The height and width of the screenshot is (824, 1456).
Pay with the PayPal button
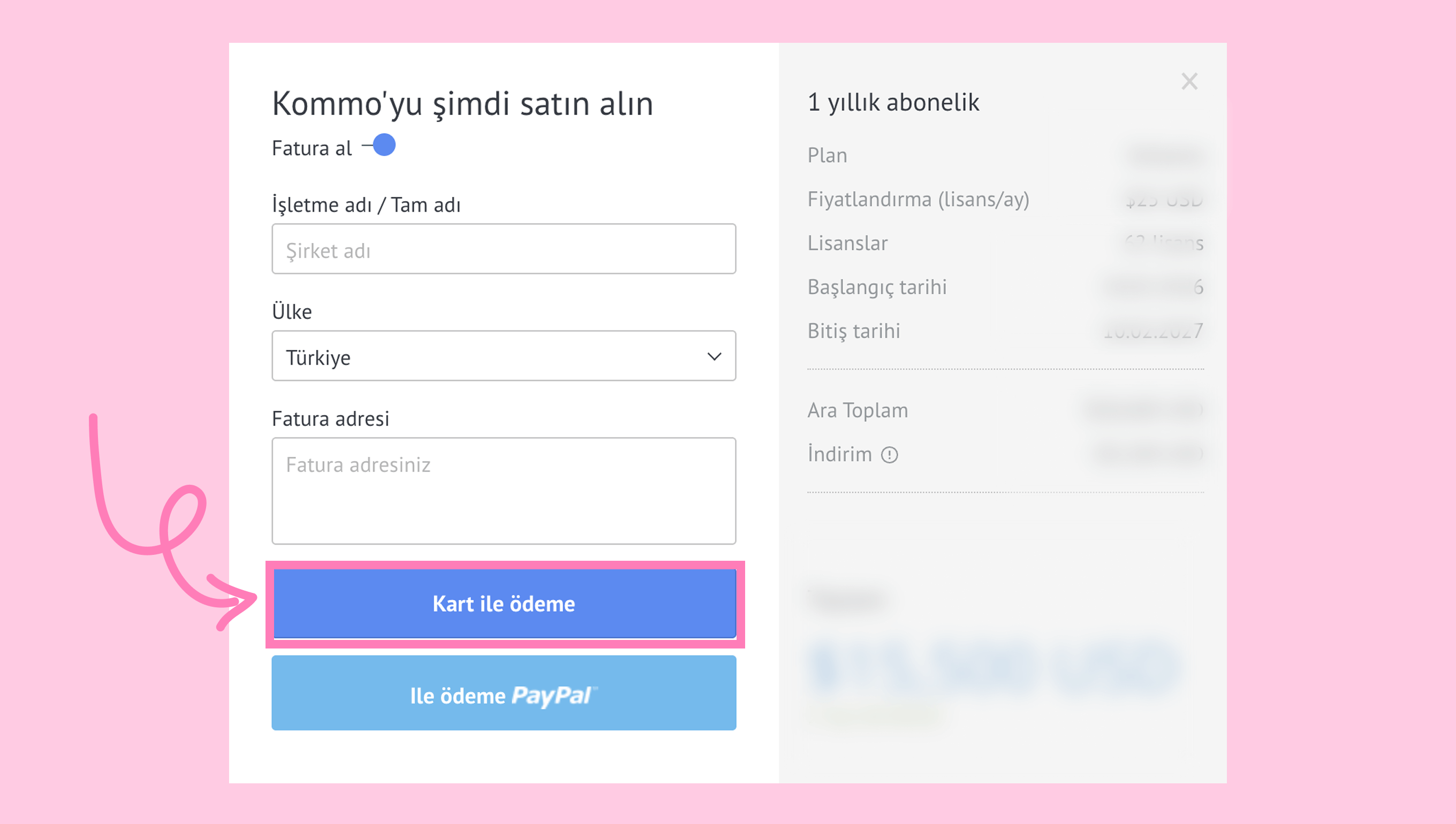click(x=503, y=693)
